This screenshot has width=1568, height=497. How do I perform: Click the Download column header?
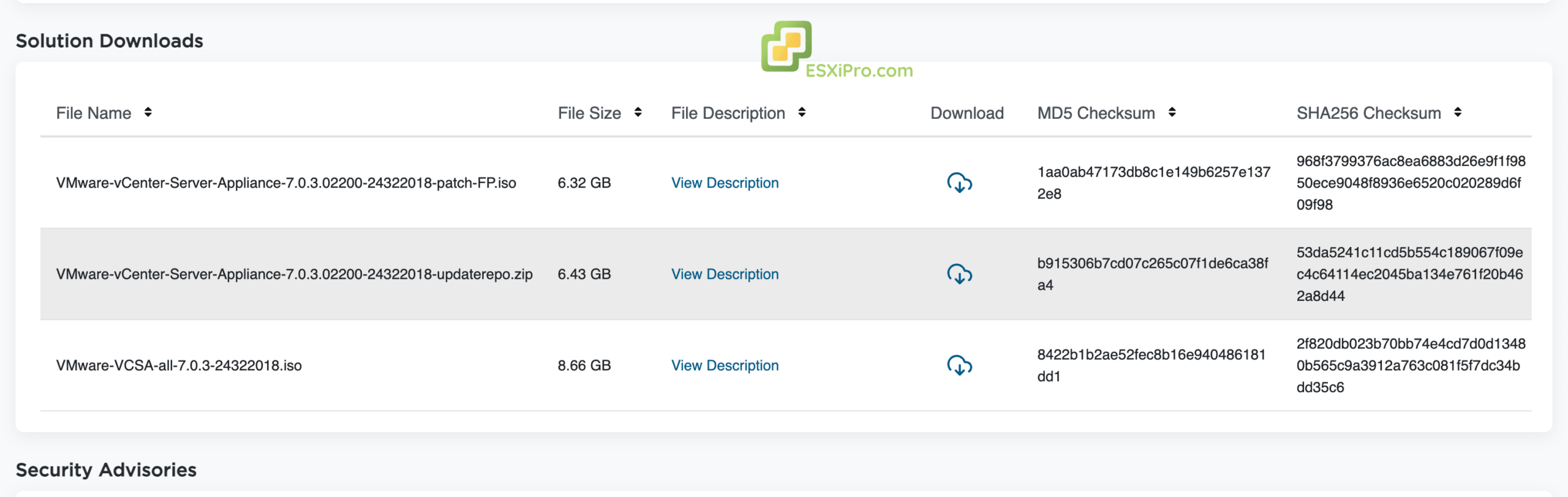[967, 113]
